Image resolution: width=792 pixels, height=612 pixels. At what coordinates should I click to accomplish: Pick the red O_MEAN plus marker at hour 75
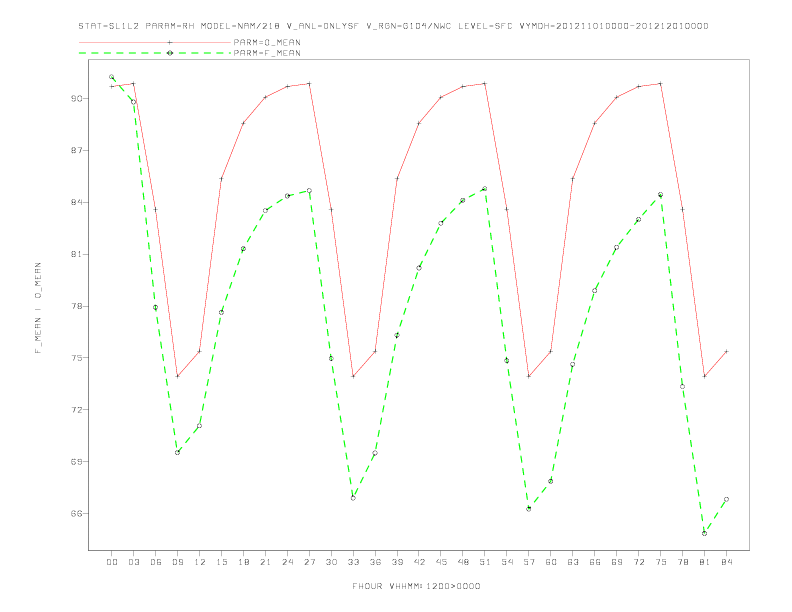tap(661, 83)
